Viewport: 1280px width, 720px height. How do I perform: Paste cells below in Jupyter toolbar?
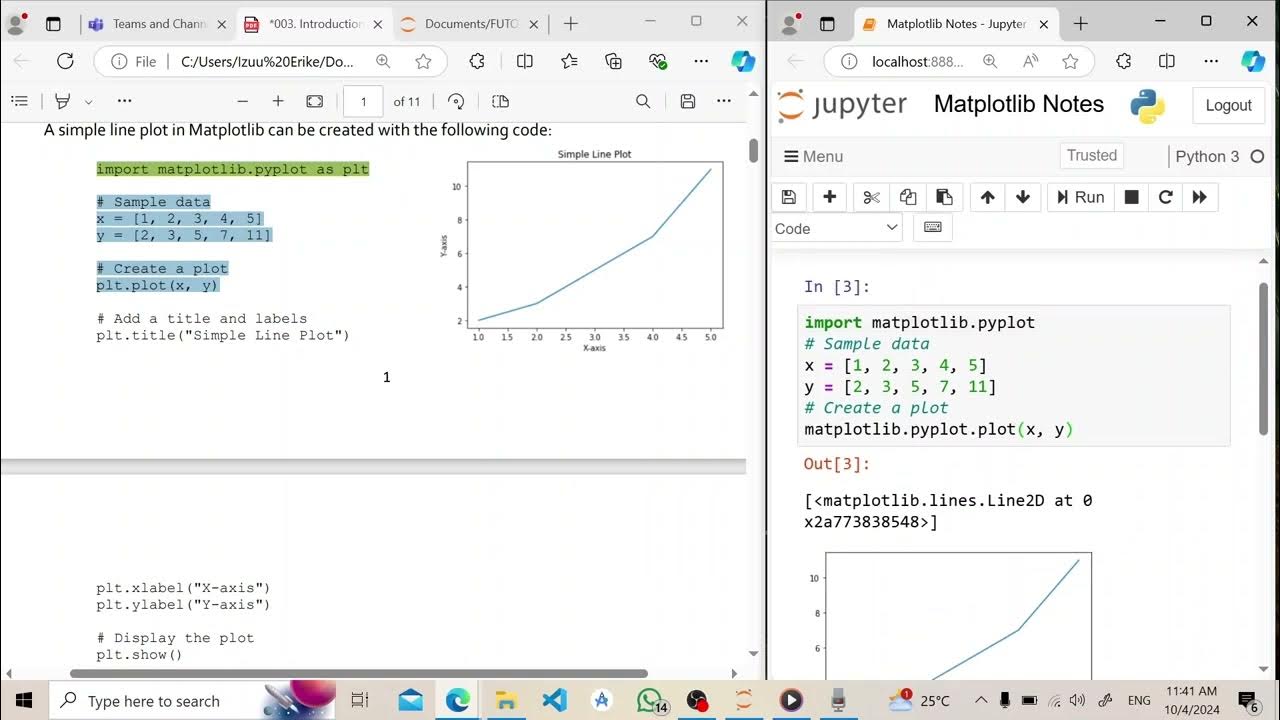pos(944,197)
